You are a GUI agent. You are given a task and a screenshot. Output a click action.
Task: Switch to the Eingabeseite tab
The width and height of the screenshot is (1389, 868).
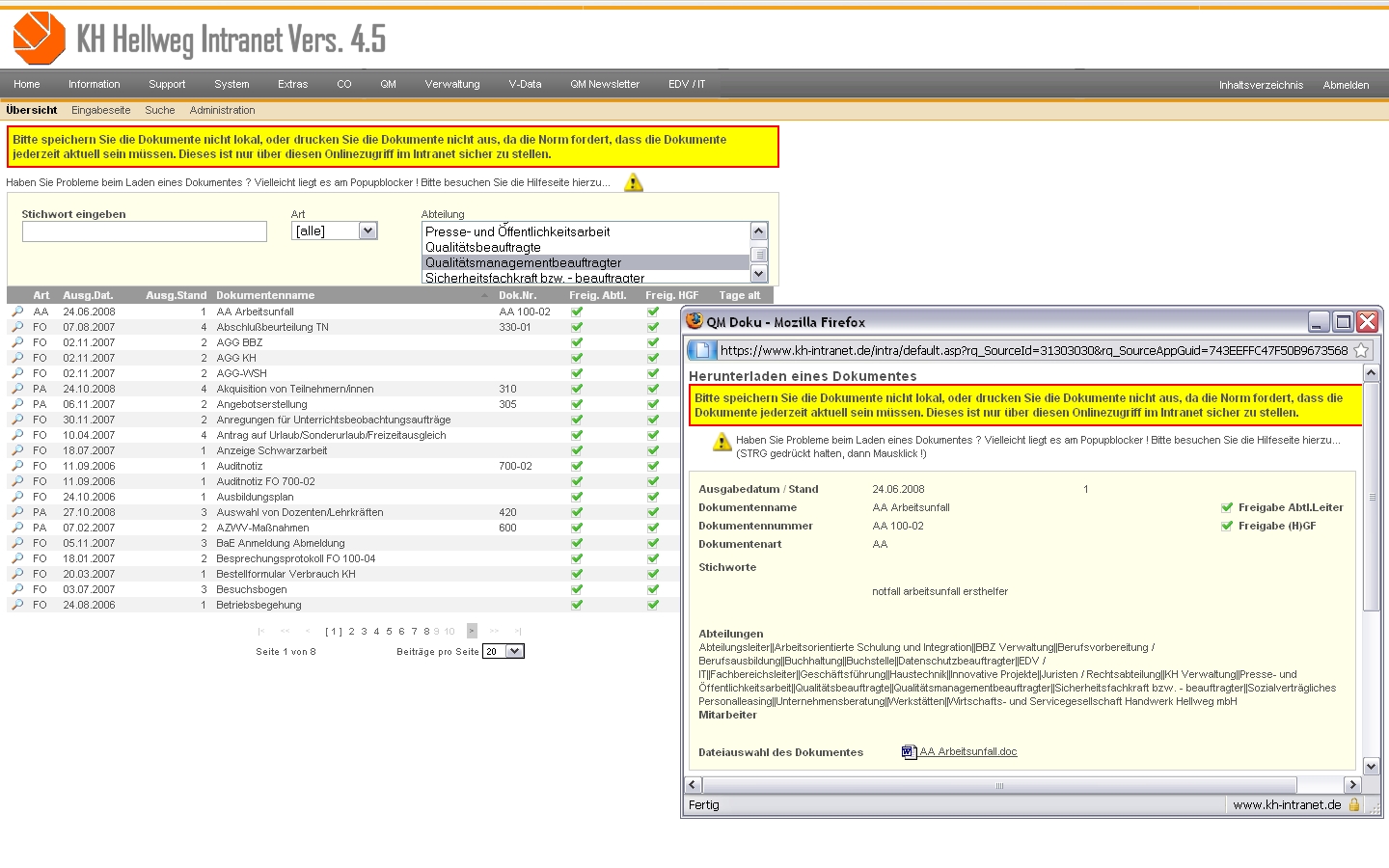click(100, 110)
